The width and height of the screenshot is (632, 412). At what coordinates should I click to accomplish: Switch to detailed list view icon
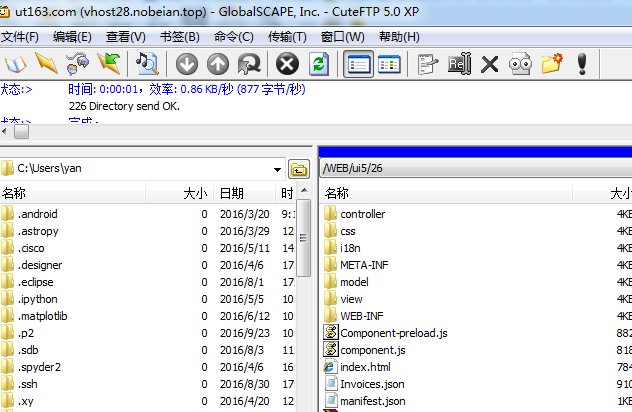click(358, 64)
